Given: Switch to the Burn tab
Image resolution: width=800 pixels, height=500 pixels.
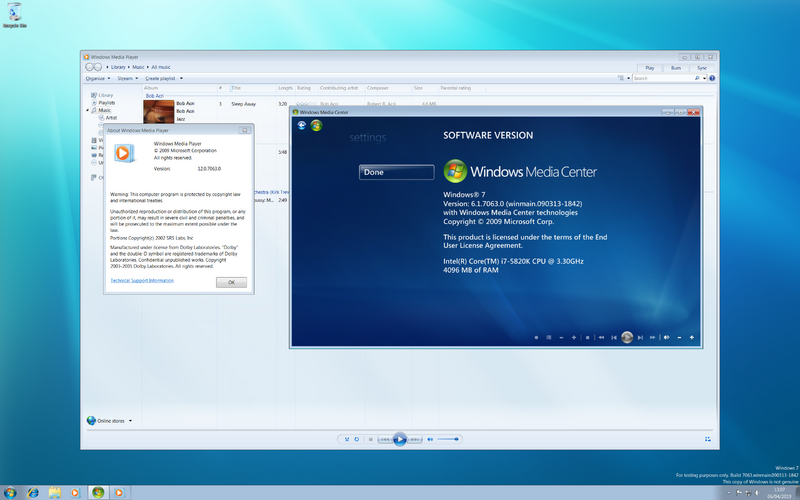Looking at the screenshot, I should click(676, 67).
